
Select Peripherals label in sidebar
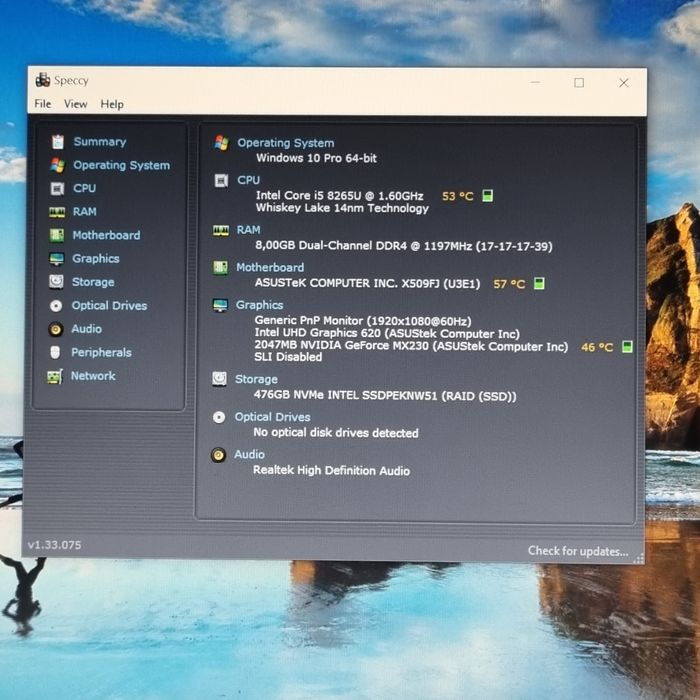tap(101, 352)
